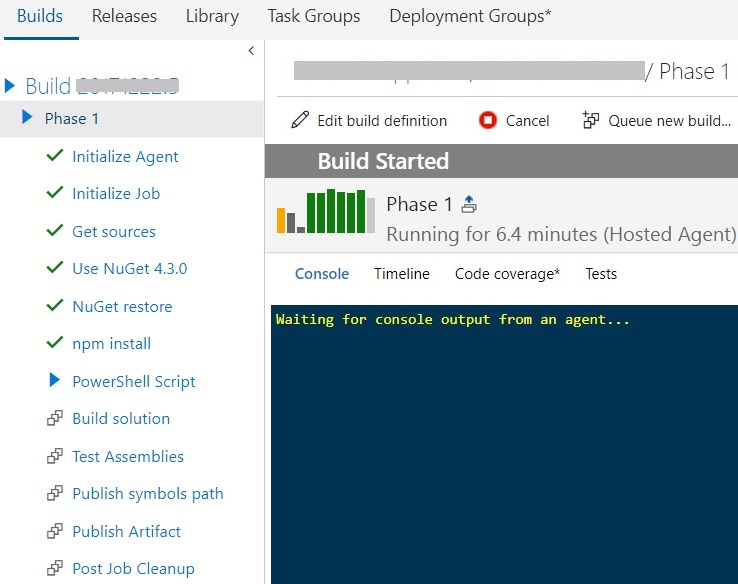The height and width of the screenshot is (584, 738).
Task: Open the Task Groups tab
Action: (314, 16)
